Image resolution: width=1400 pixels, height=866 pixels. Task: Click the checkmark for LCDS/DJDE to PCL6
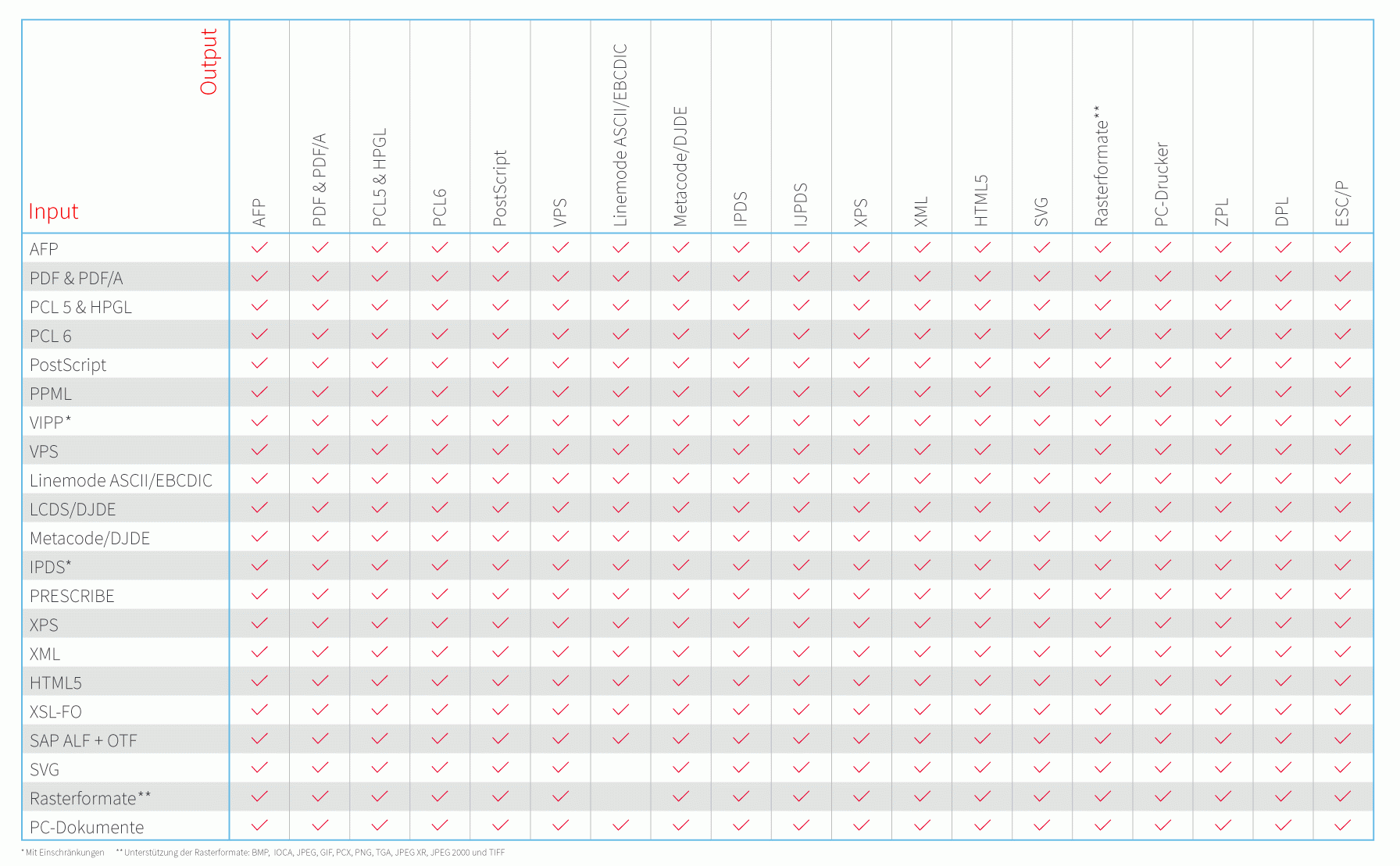click(x=440, y=508)
